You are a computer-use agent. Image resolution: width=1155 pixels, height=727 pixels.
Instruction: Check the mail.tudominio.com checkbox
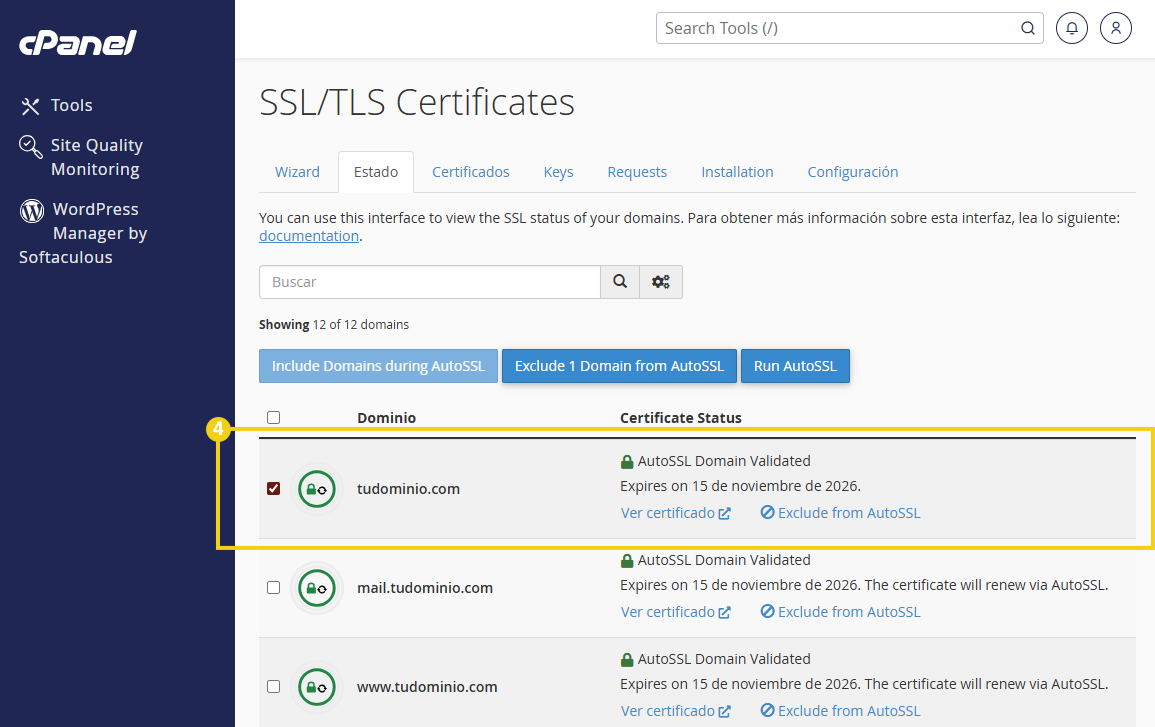273,588
